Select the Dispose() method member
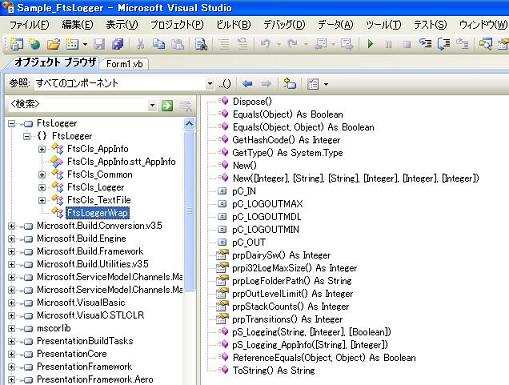509x385 pixels. [252, 101]
